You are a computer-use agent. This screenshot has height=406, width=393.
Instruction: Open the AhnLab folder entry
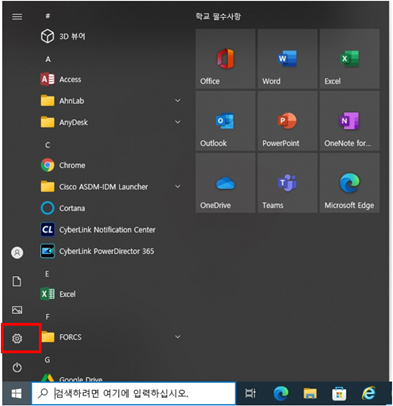click(62, 101)
